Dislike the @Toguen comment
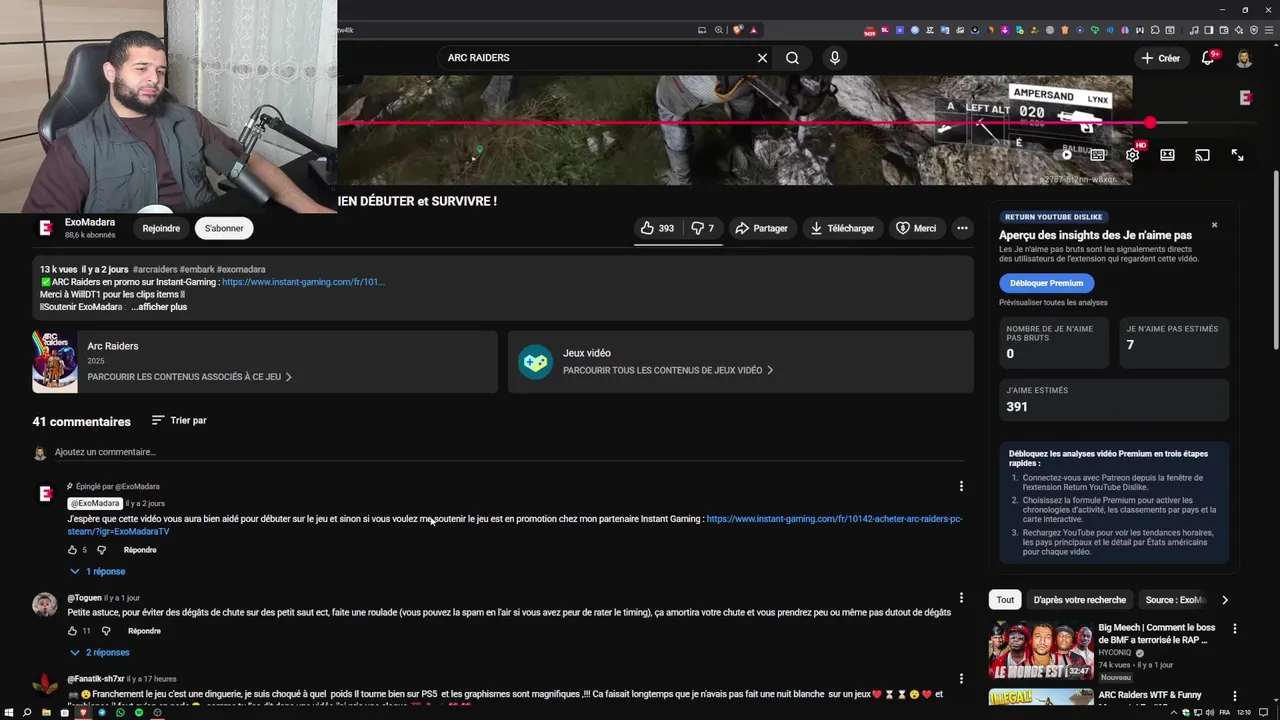1280x720 pixels. pyautogui.click(x=106, y=631)
